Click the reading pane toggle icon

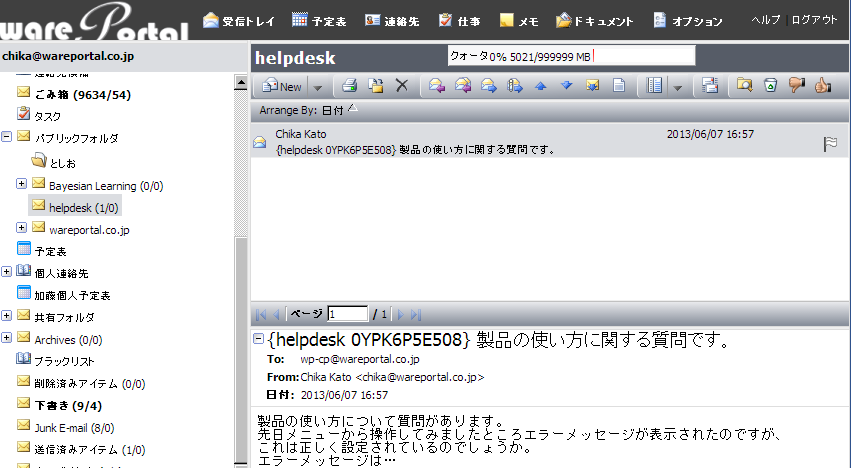710,85
